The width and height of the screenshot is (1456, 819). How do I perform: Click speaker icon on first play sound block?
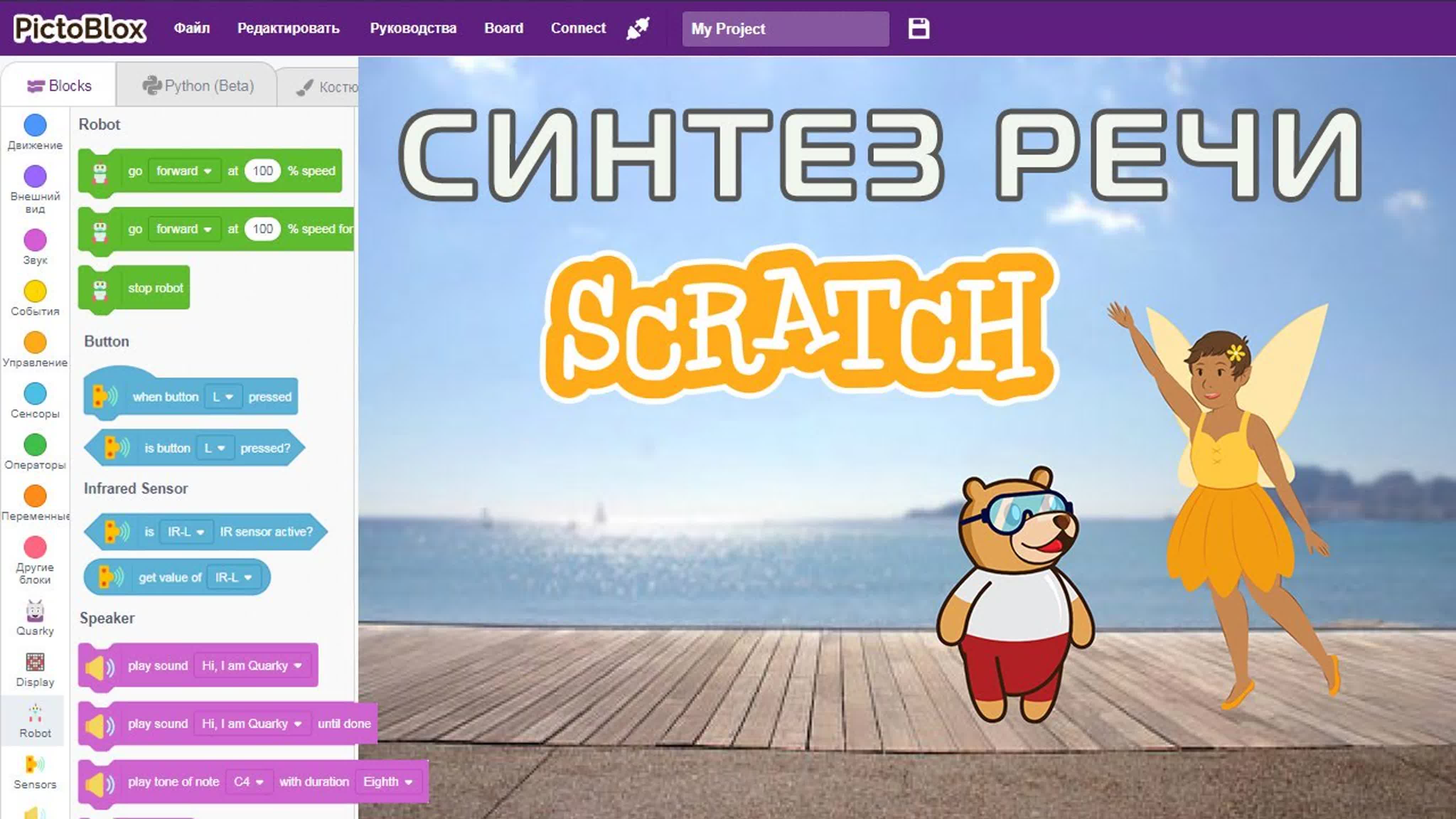click(x=100, y=668)
